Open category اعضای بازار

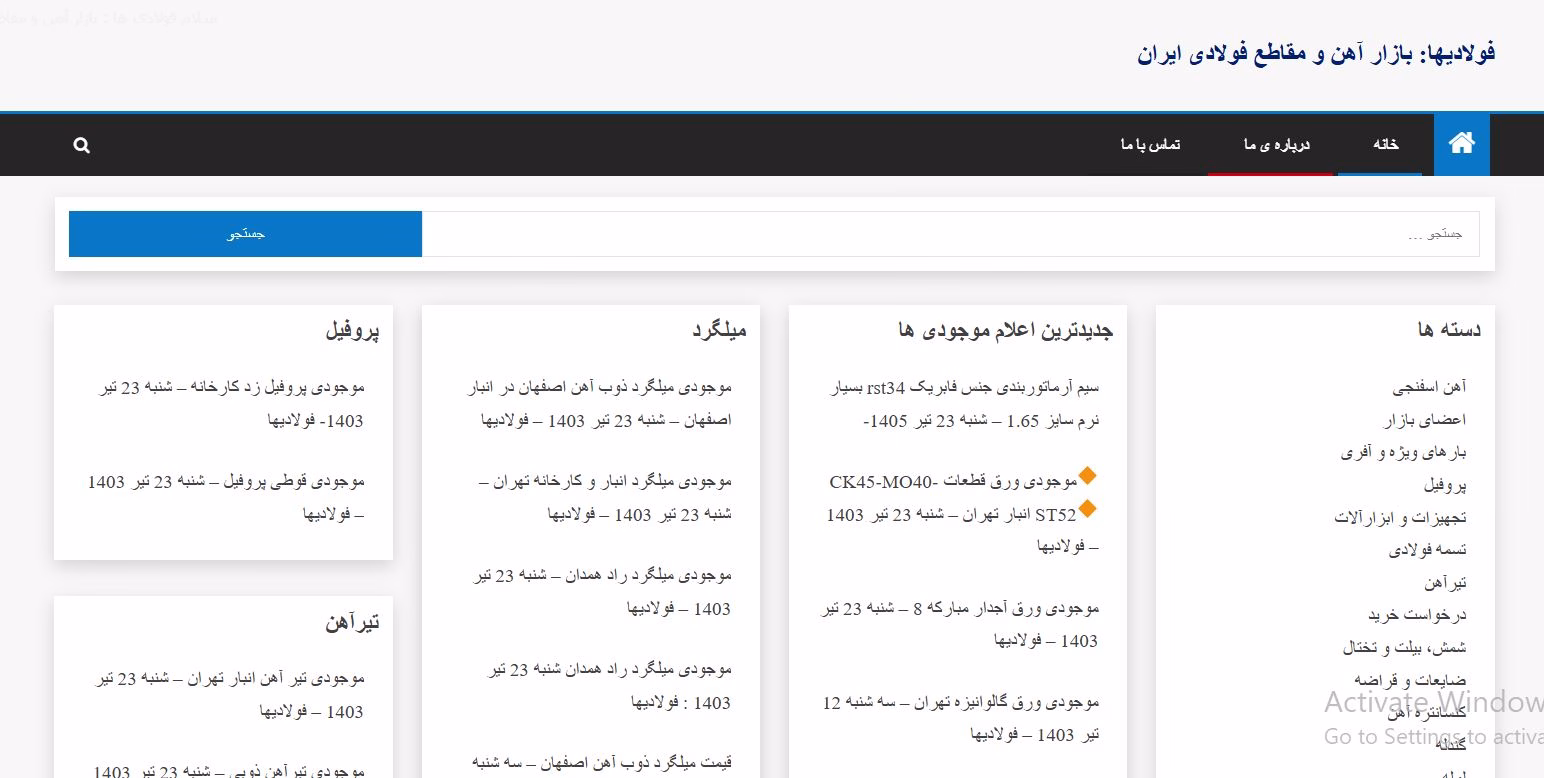point(1424,419)
